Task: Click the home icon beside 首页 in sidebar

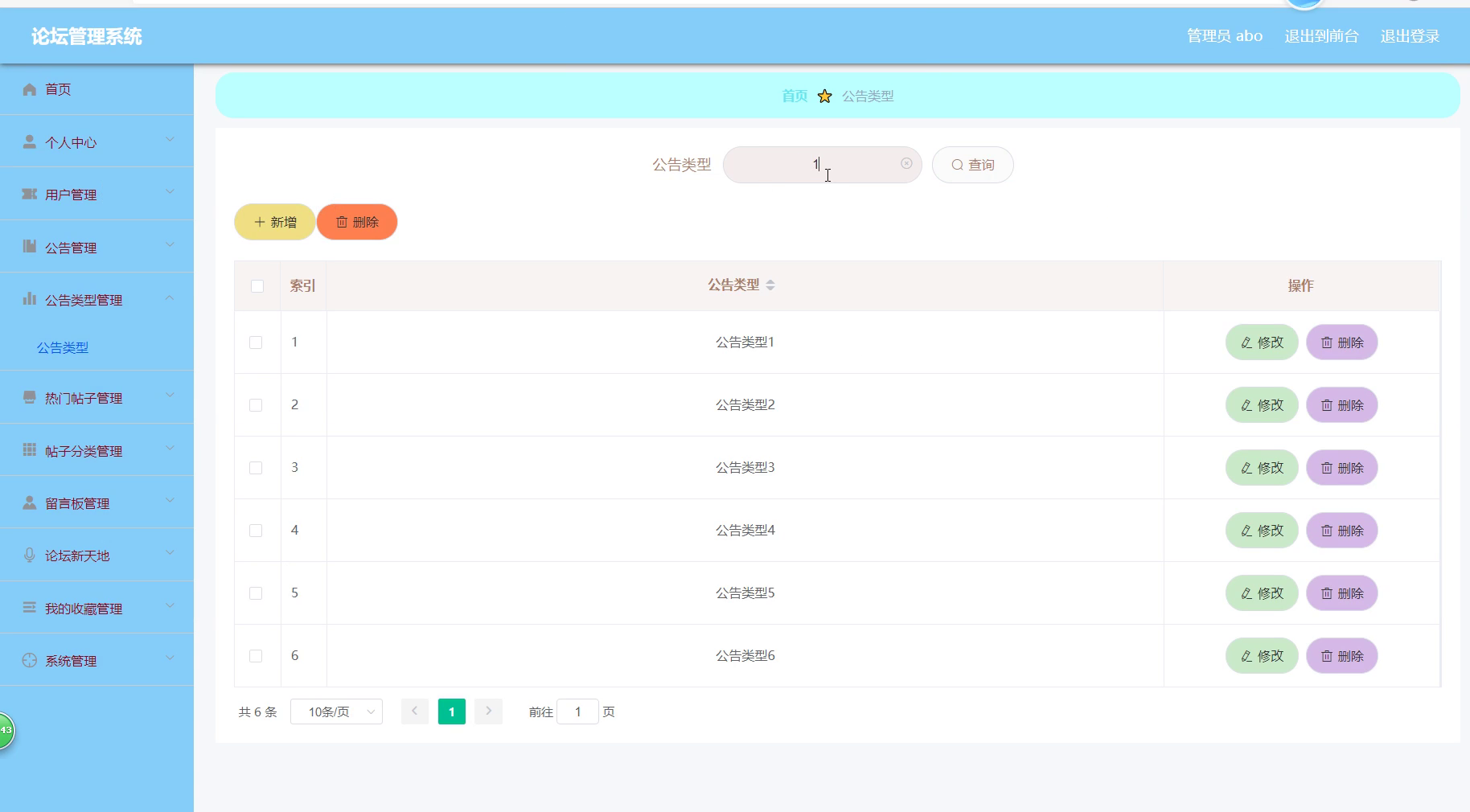Action: click(30, 89)
